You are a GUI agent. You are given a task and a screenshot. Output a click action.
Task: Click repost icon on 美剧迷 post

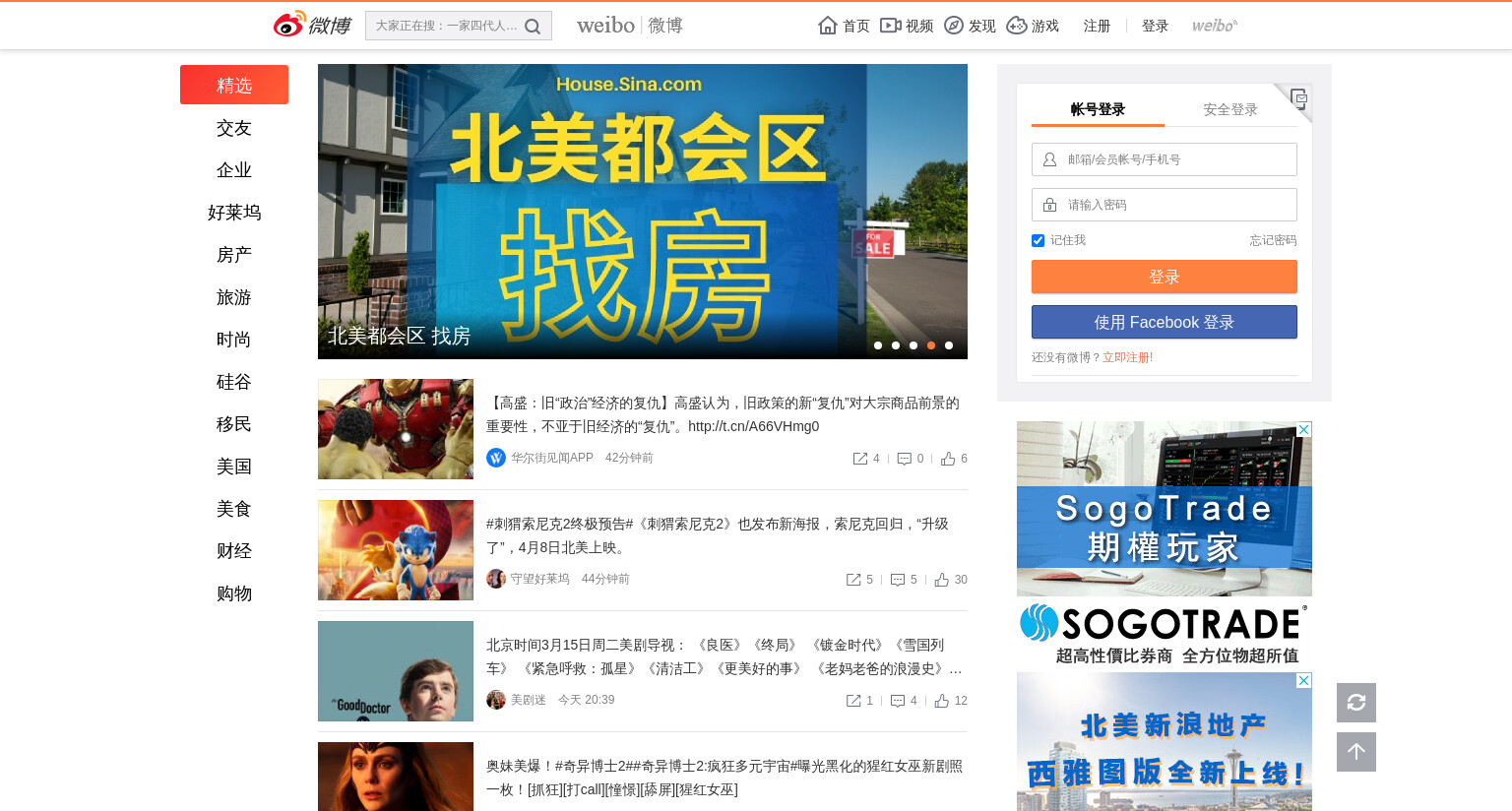(853, 701)
